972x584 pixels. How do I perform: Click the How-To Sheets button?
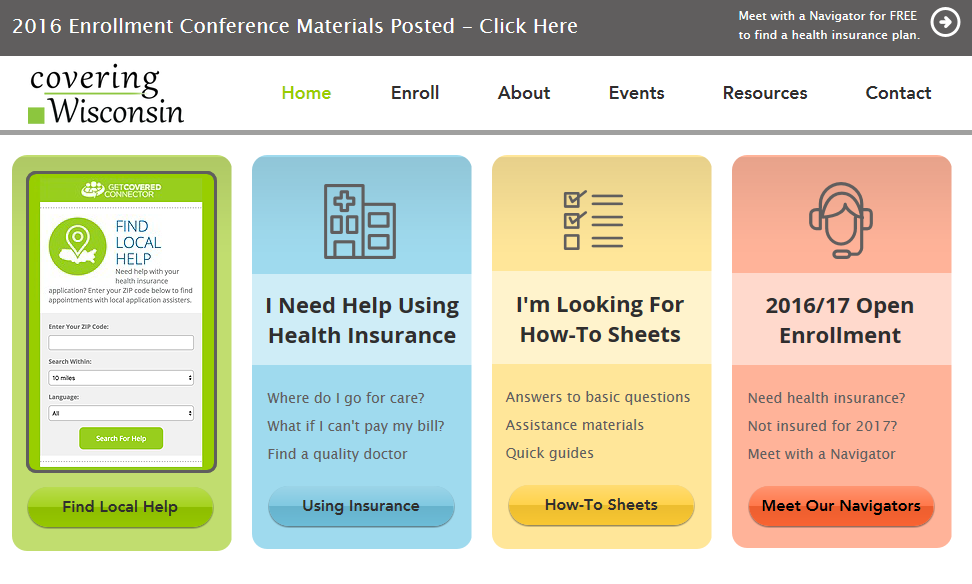(x=601, y=505)
